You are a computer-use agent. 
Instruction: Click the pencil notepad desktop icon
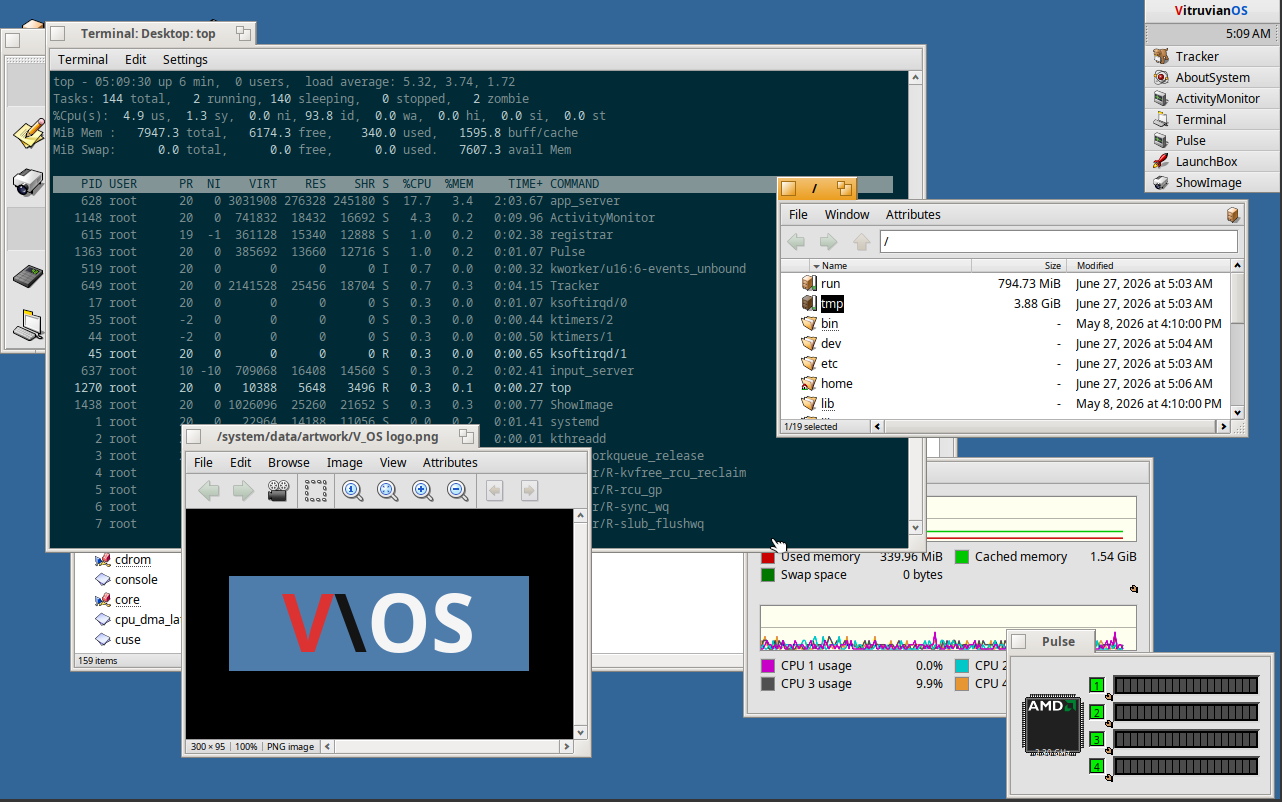[x=27, y=131]
